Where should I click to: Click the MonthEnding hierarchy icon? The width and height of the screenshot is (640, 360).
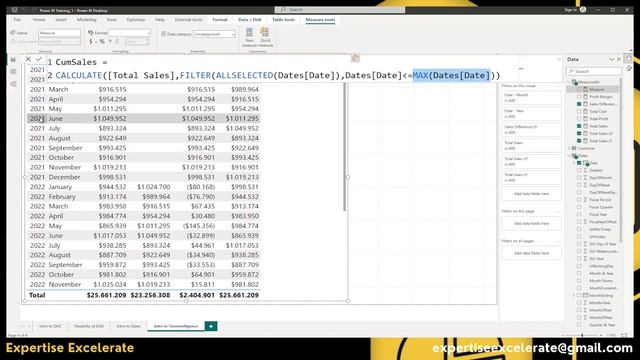point(585,295)
